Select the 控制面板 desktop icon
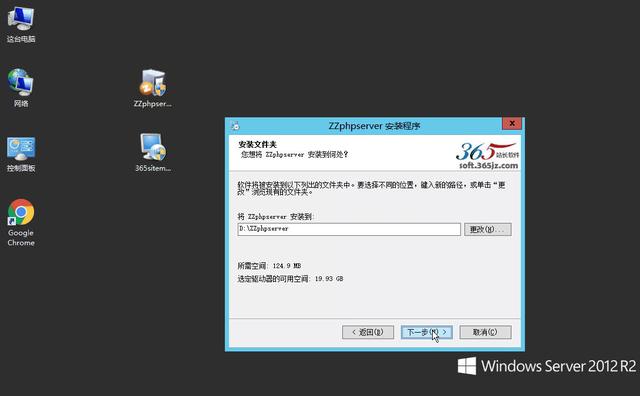640x396 pixels. pos(21,154)
